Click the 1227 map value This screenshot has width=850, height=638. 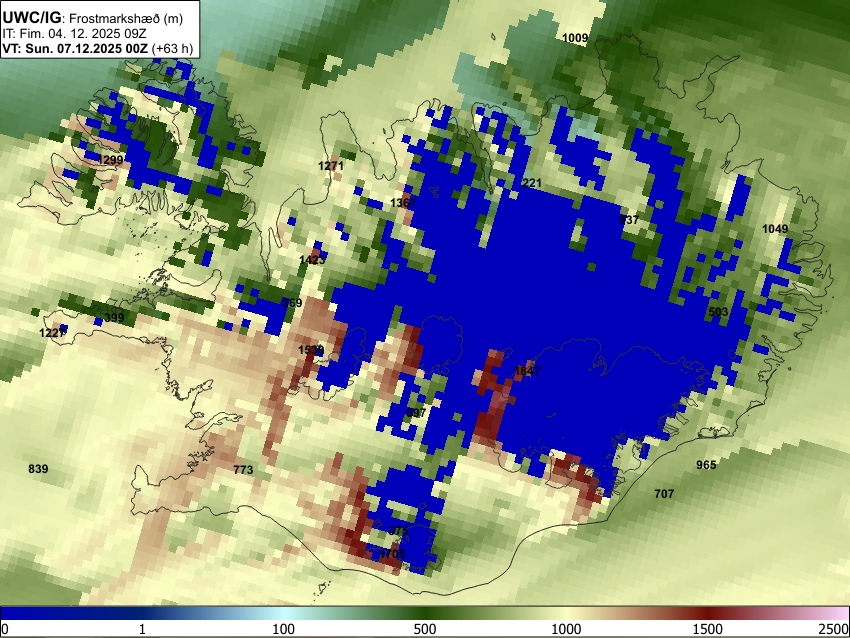coord(53,333)
